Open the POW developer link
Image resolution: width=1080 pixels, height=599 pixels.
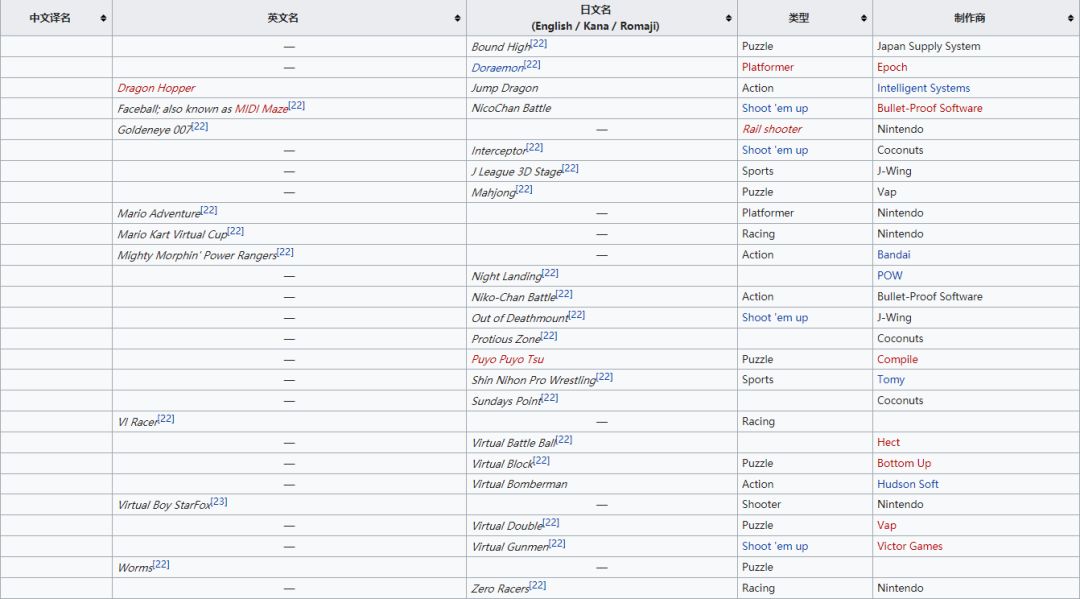point(889,275)
